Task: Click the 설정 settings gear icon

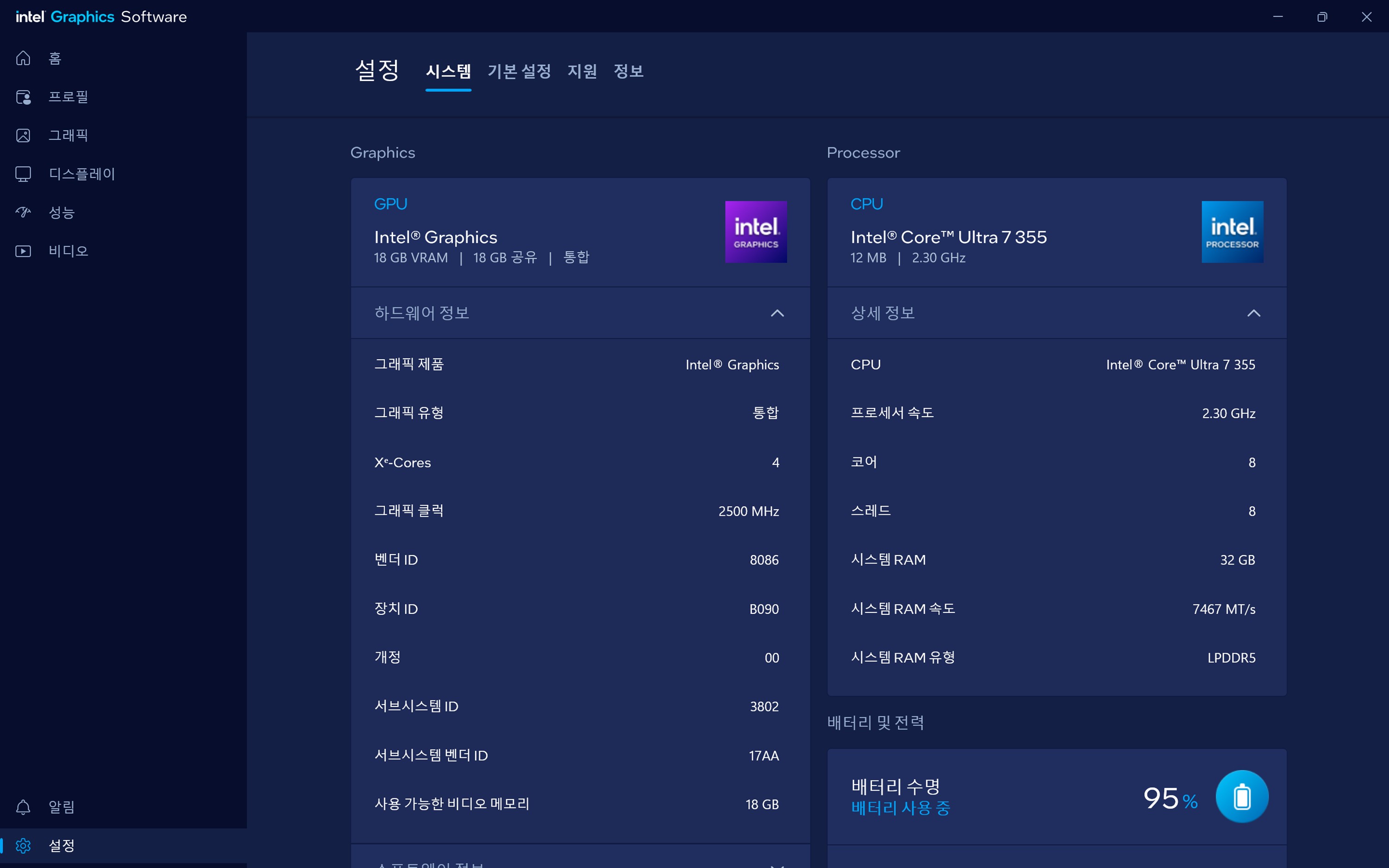Action: click(23, 846)
